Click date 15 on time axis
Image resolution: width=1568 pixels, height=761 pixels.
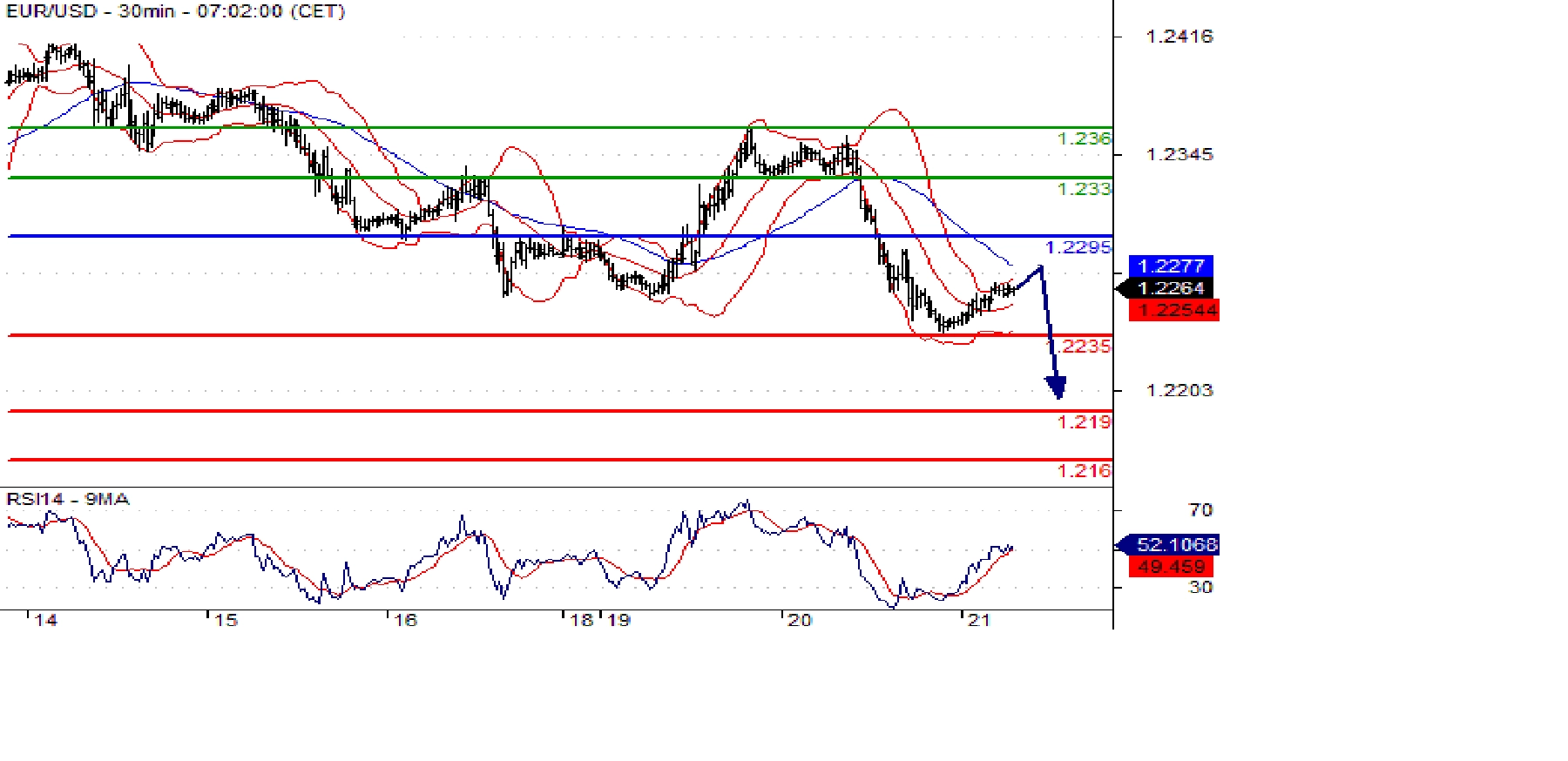tap(226, 621)
